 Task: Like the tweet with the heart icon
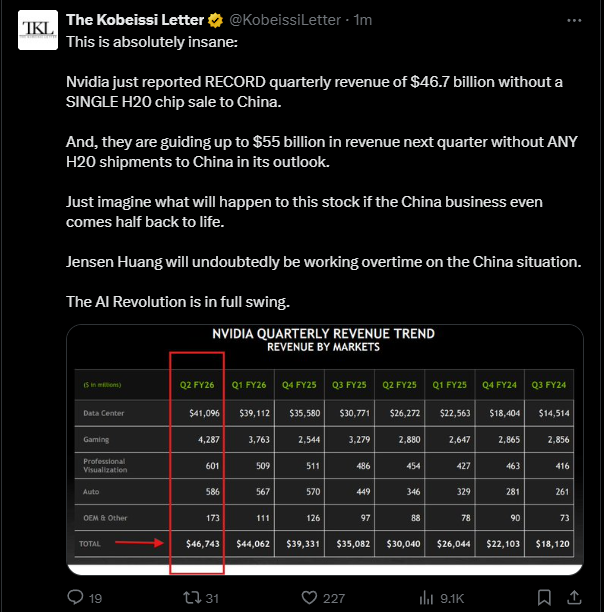point(306,598)
